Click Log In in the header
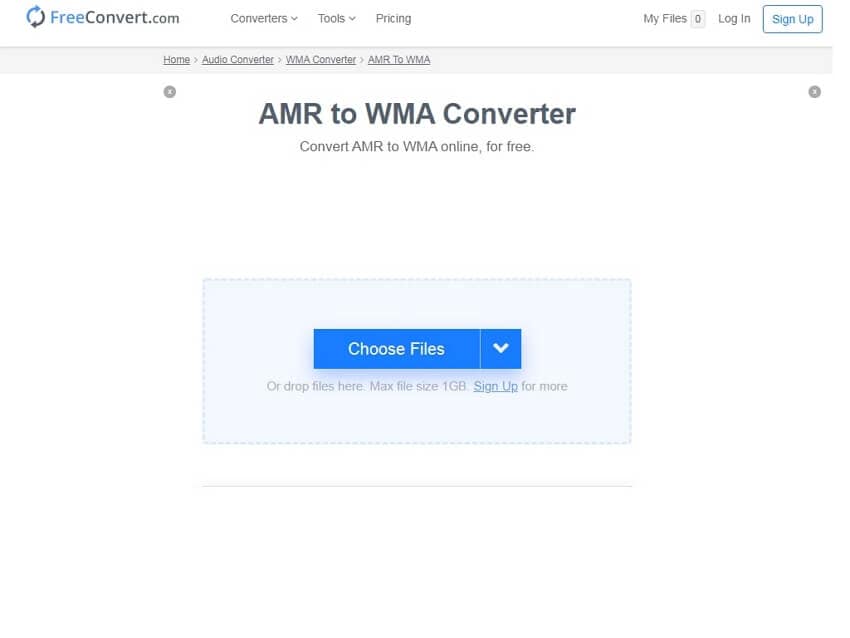Viewport: 850px width, 638px height. coord(734,18)
